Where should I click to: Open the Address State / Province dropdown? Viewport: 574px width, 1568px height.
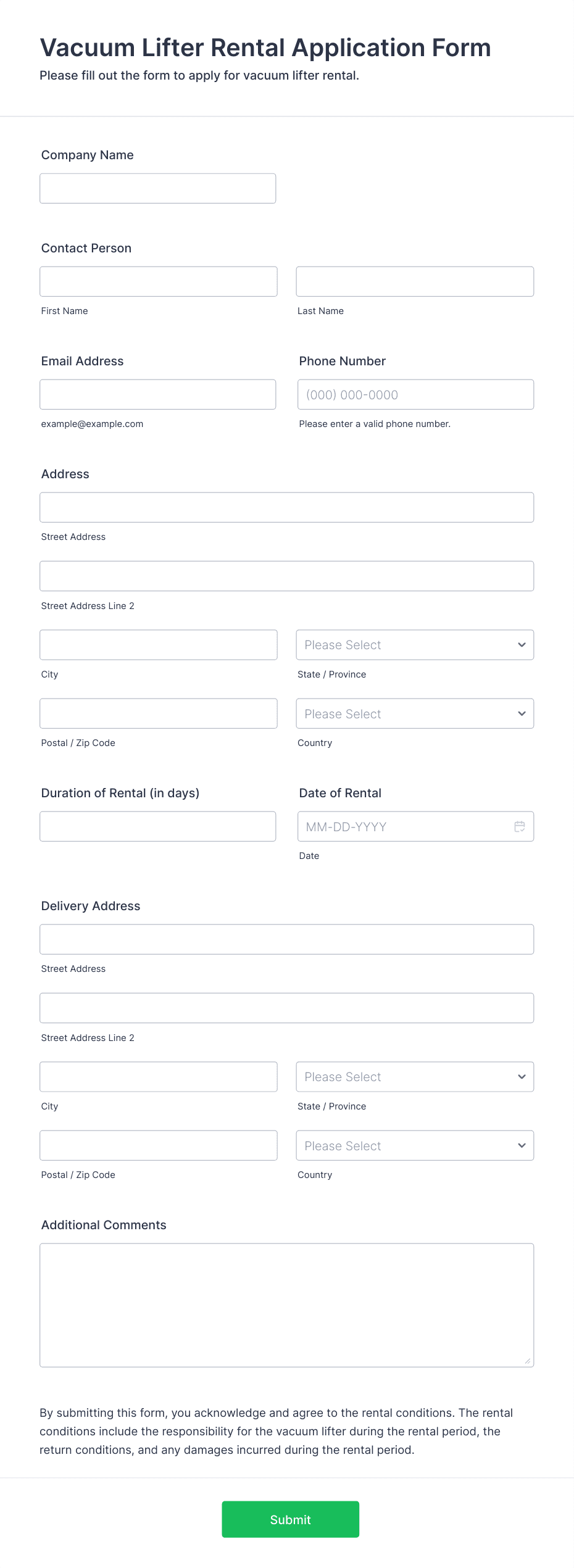[415, 645]
